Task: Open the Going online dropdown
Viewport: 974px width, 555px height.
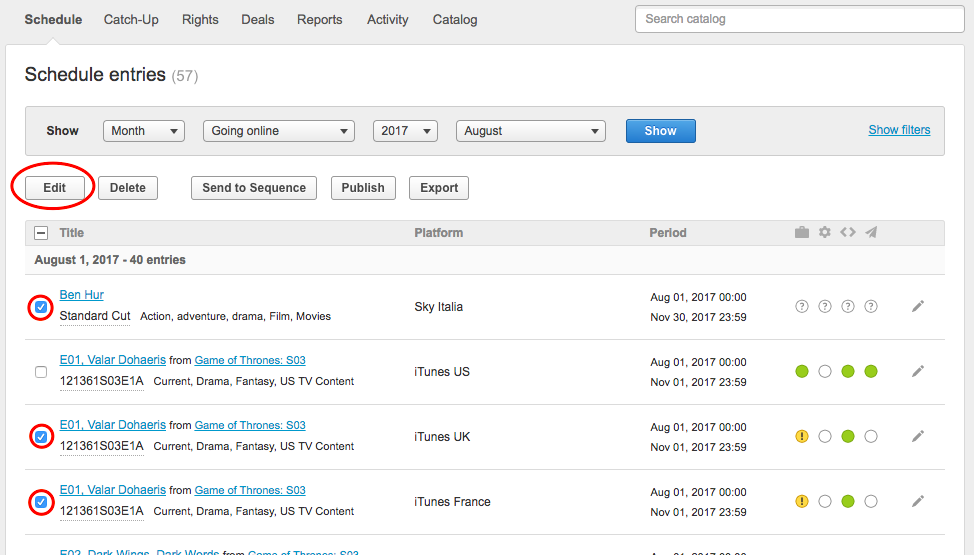Action: coord(278,131)
